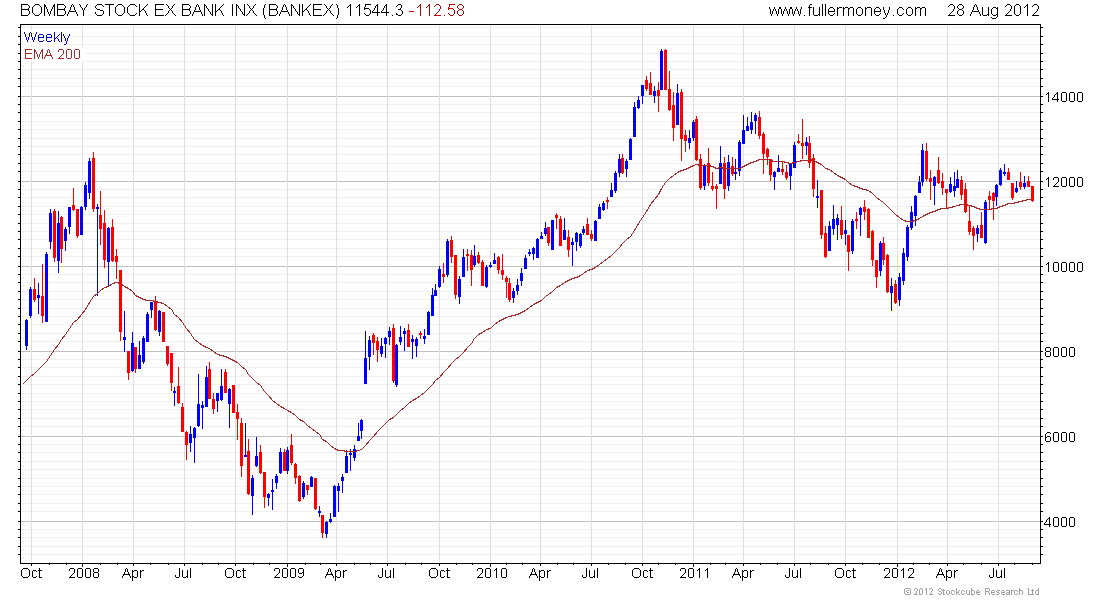Click the lowest candlestick below 4000
Screen dimensions: 1100x600
tap(323, 526)
